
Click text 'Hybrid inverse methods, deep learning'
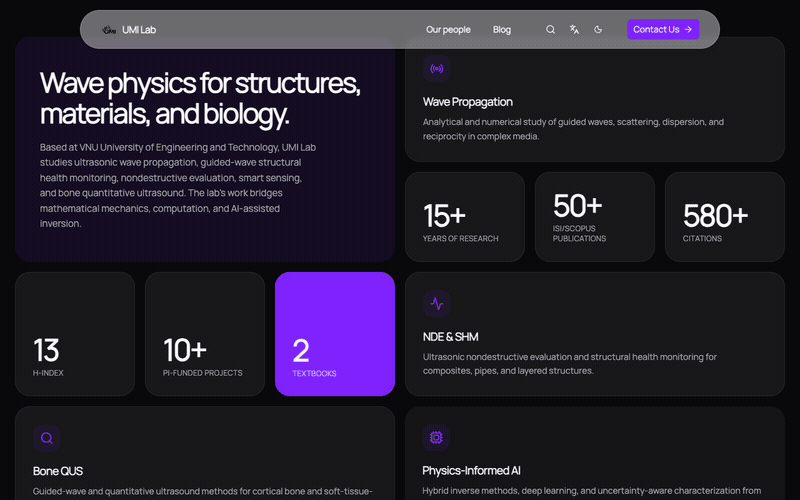coord(592,491)
